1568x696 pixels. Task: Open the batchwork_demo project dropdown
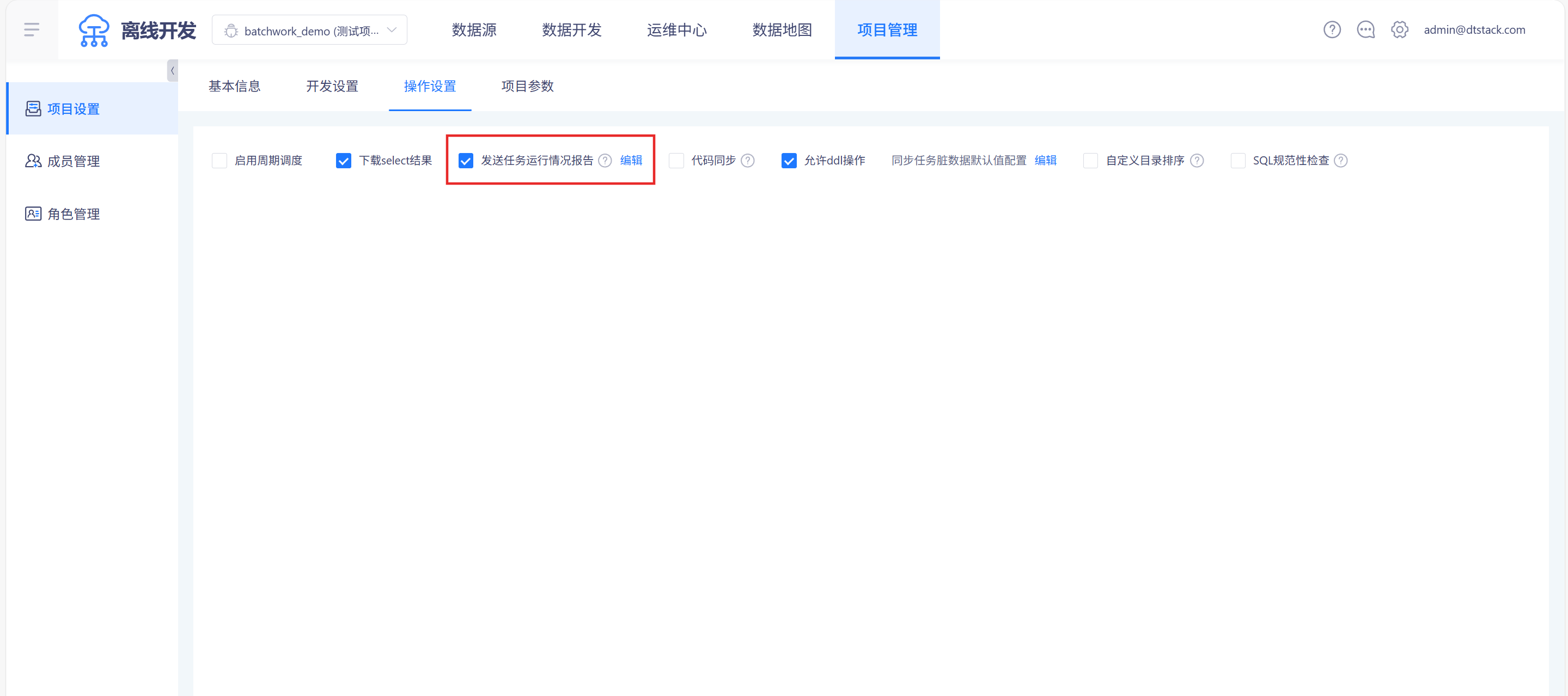pos(309,30)
